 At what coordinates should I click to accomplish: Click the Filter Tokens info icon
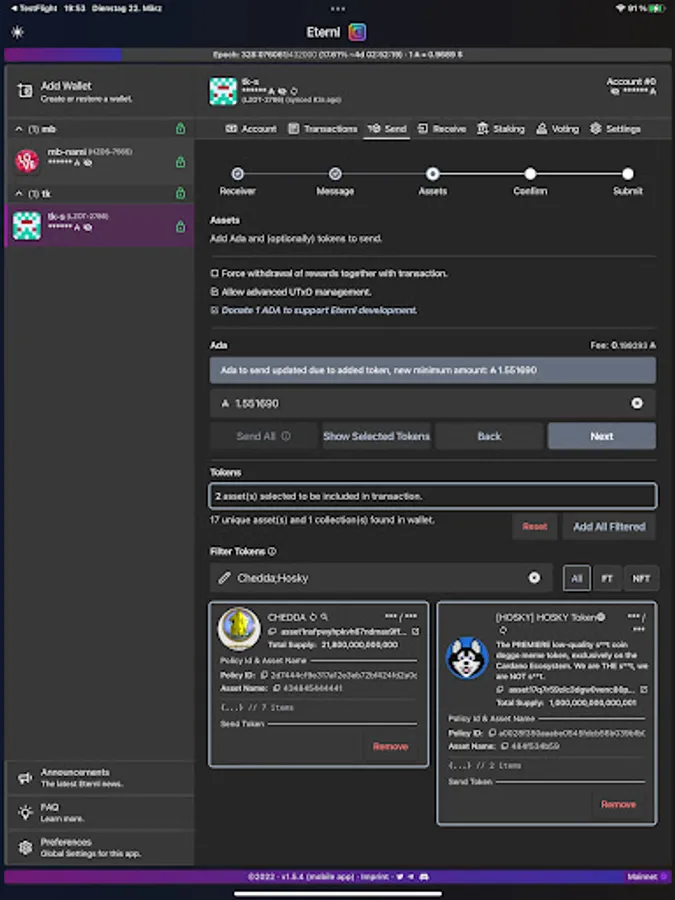[x=272, y=551]
